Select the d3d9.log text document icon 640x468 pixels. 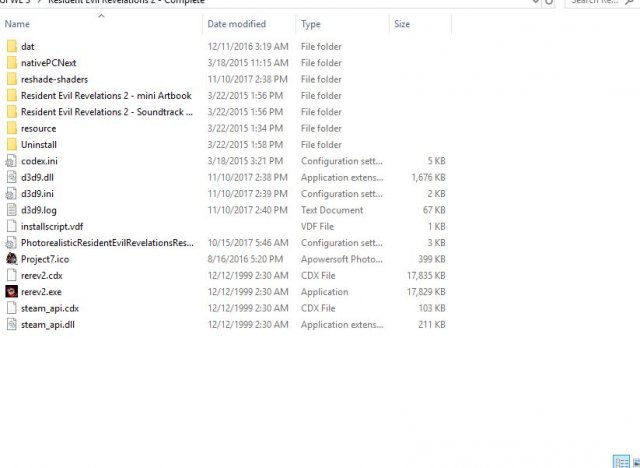[11, 210]
